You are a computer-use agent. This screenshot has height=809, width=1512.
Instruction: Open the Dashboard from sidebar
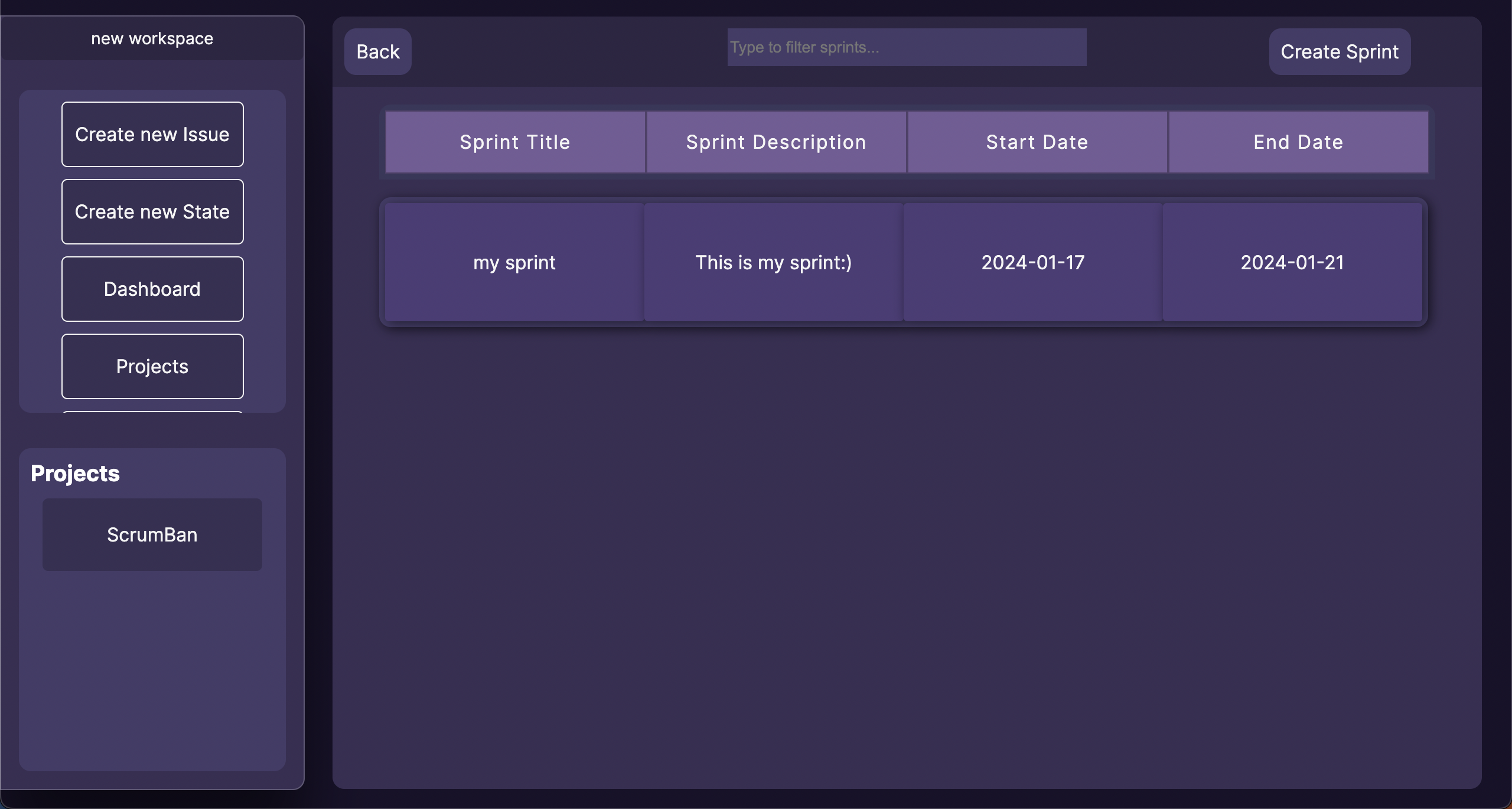click(x=152, y=289)
